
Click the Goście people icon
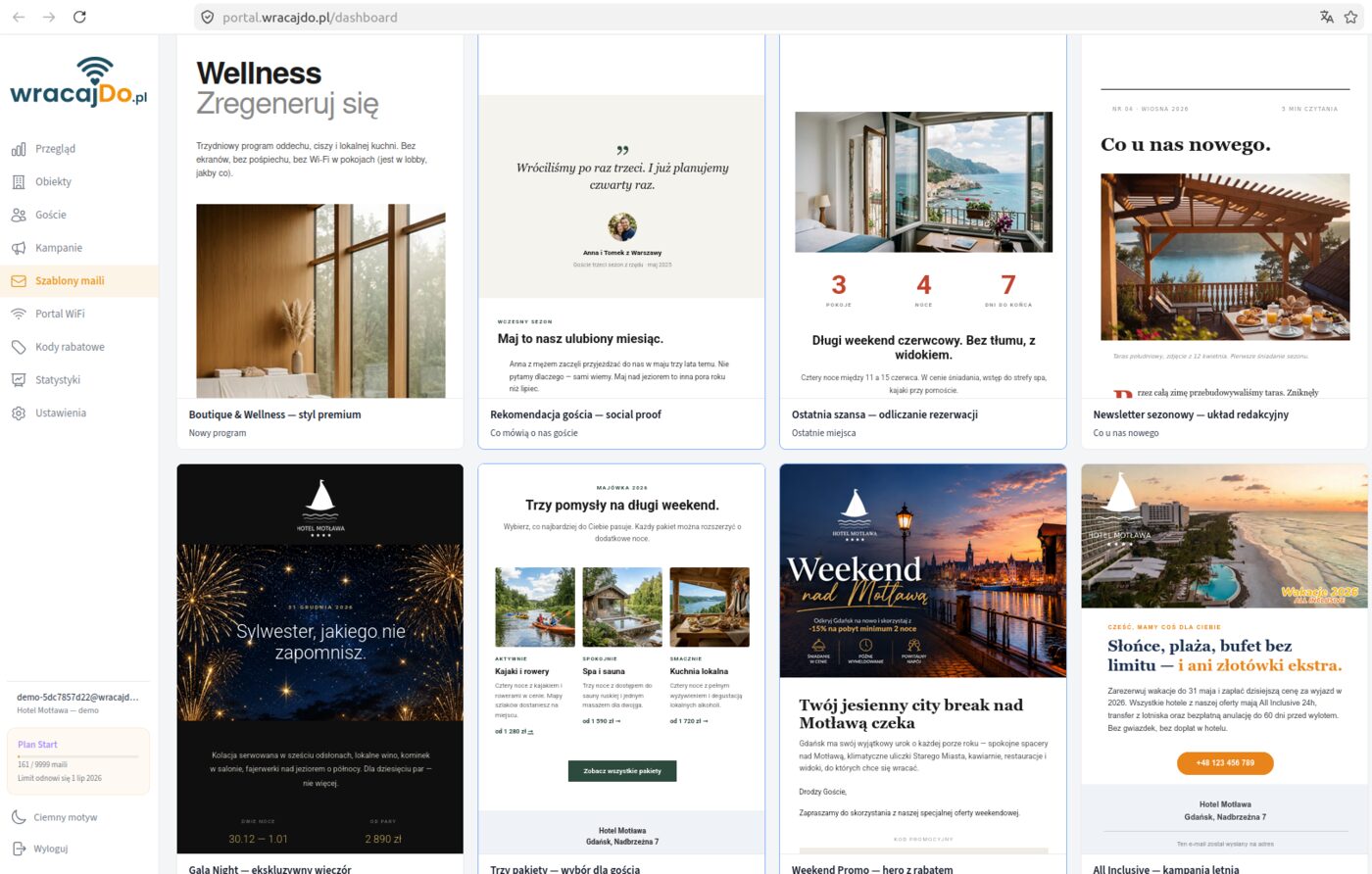19,215
